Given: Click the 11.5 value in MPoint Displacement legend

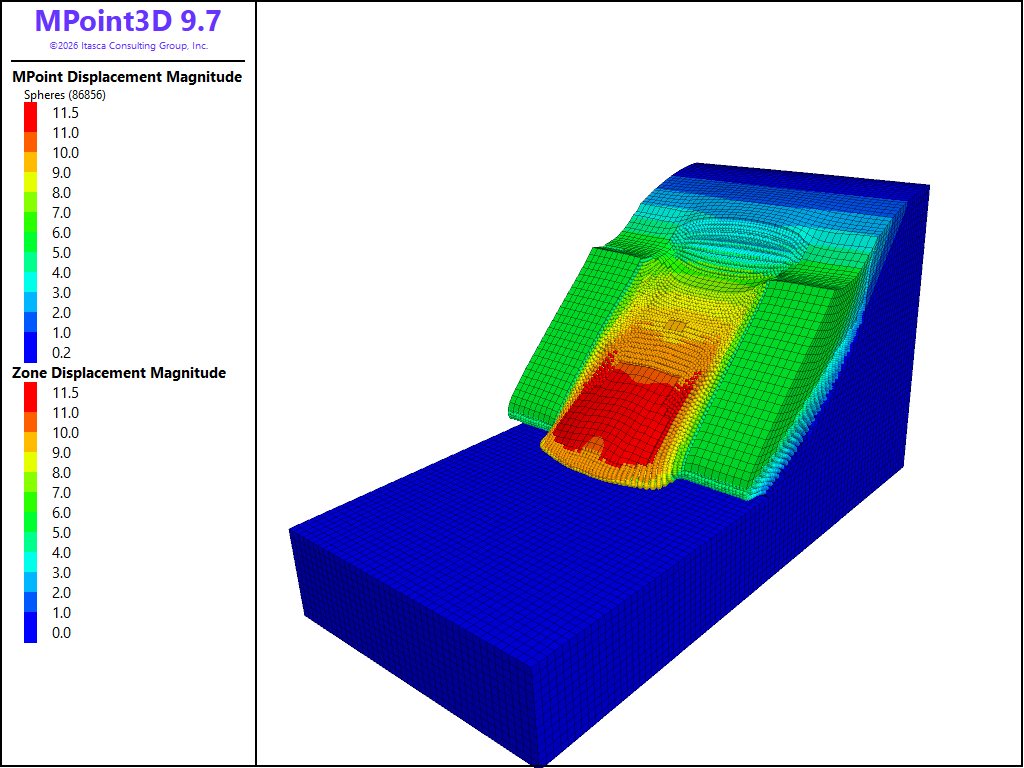Looking at the screenshot, I should [x=65, y=113].
